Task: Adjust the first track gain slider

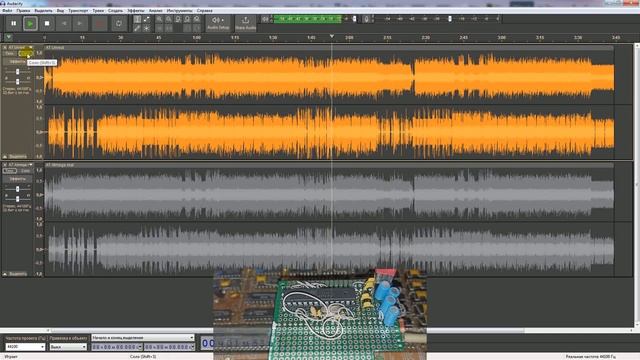Action: (17, 72)
